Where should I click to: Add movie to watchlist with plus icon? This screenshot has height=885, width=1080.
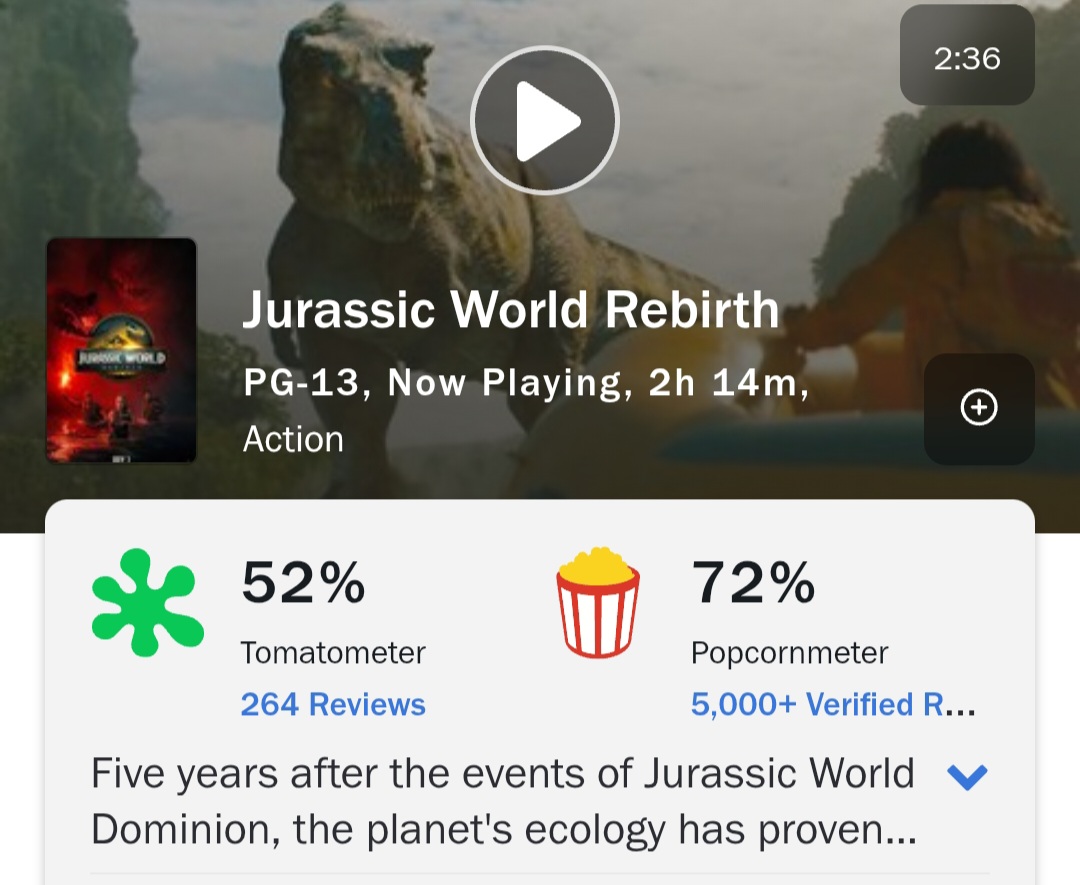point(978,408)
